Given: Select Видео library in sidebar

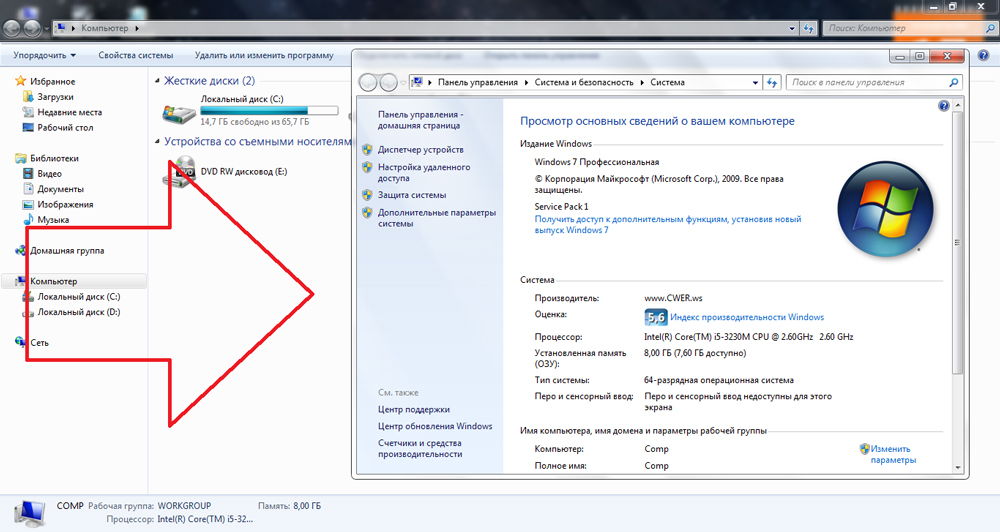Looking at the screenshot, I should tap(49, 174).
